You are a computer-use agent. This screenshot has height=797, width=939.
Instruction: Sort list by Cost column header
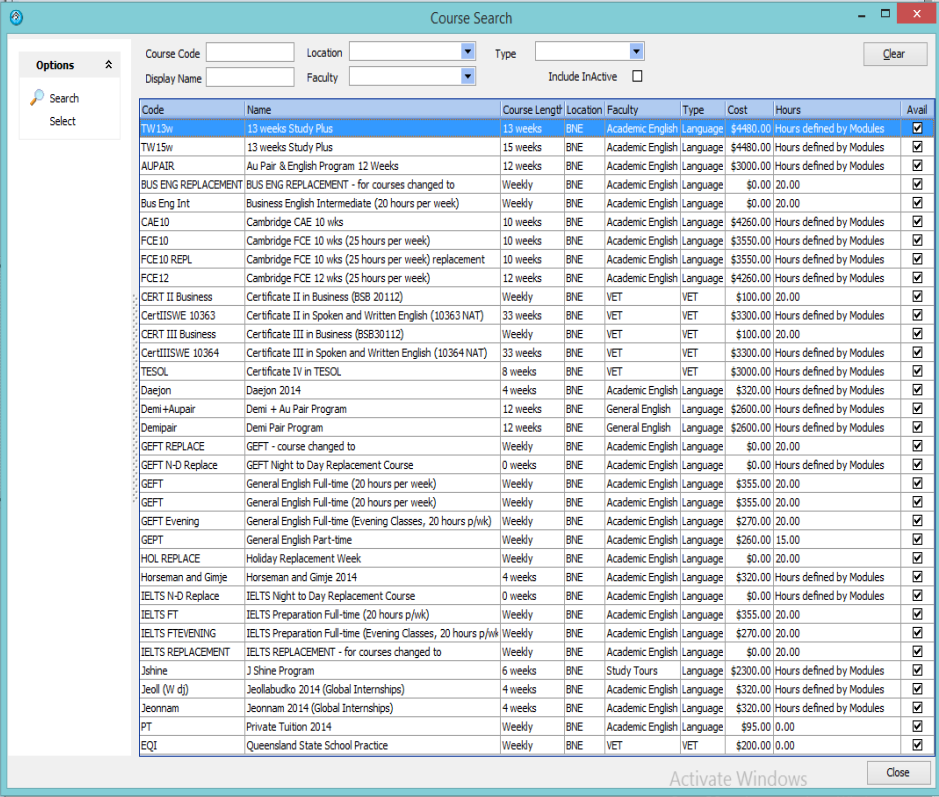748,109
